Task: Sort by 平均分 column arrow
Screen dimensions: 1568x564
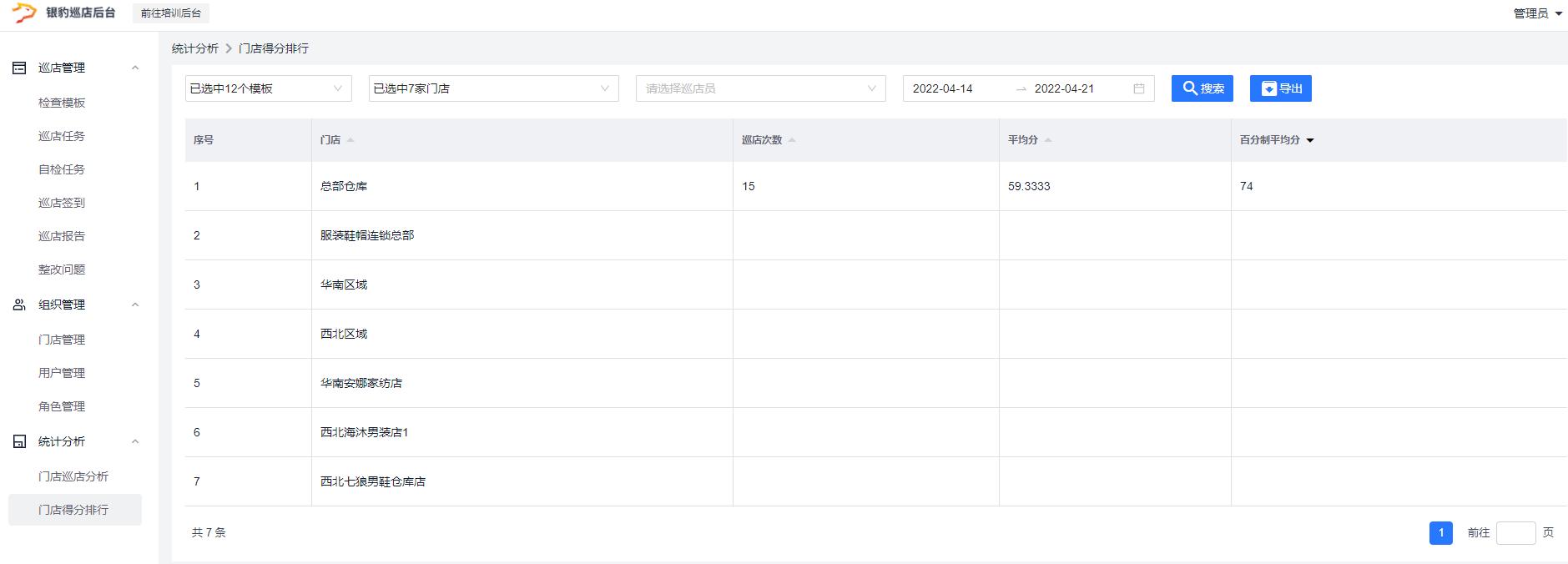Action: (x=1048, y=140)
